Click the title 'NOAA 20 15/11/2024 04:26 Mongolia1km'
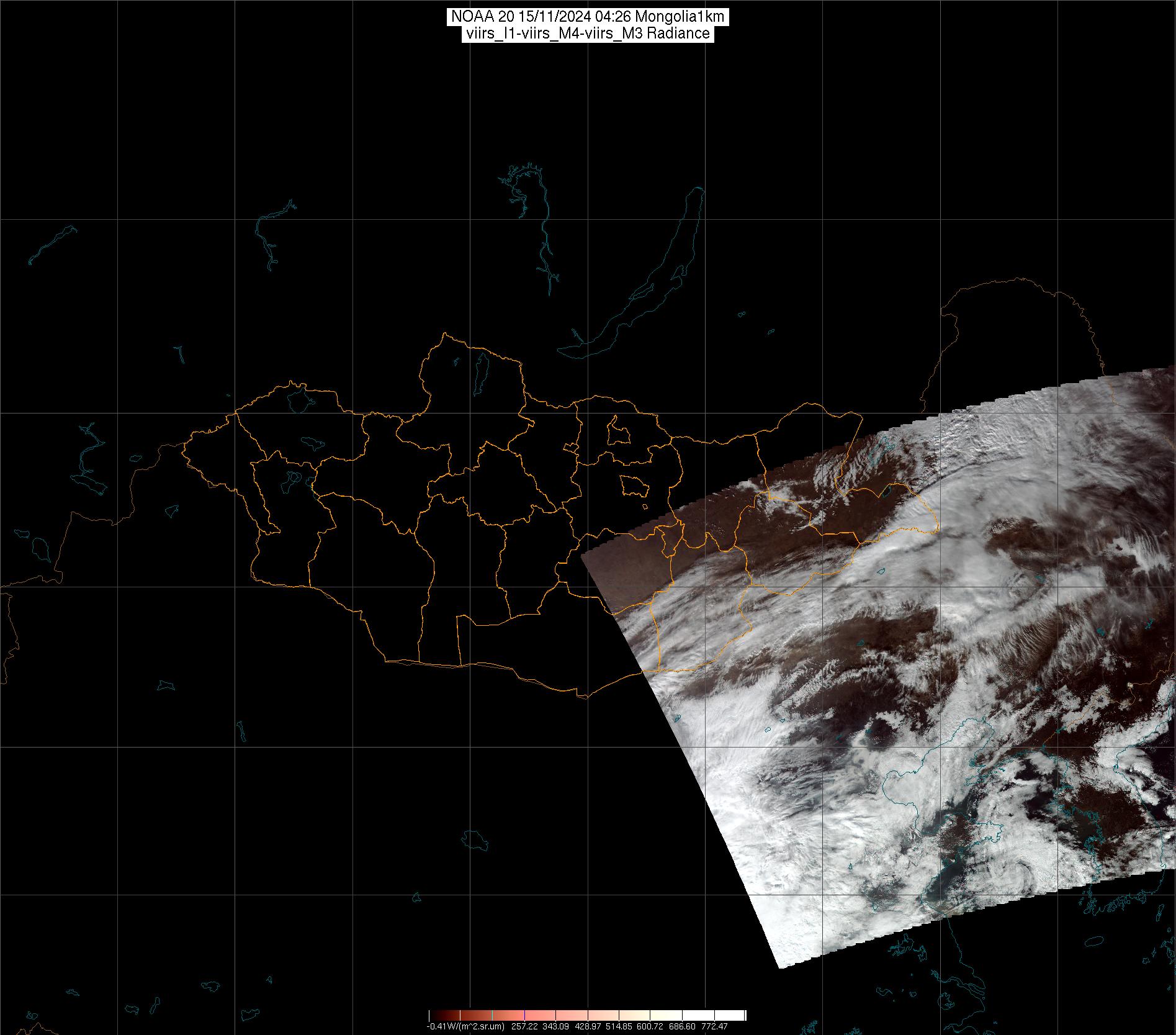This screenshot has height=1035, width=1176. pyautogui.click(x=588, y=17)
